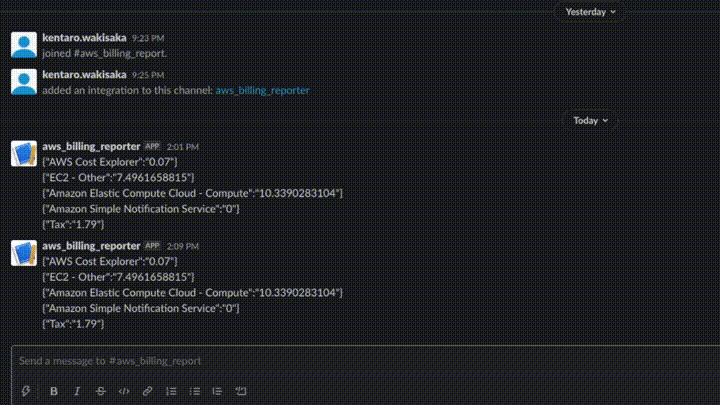The height and width of the screenshot is (405, 720).
Task: Apply blockquote formatting
Action: pyautogui.click(x=217, y=391)
